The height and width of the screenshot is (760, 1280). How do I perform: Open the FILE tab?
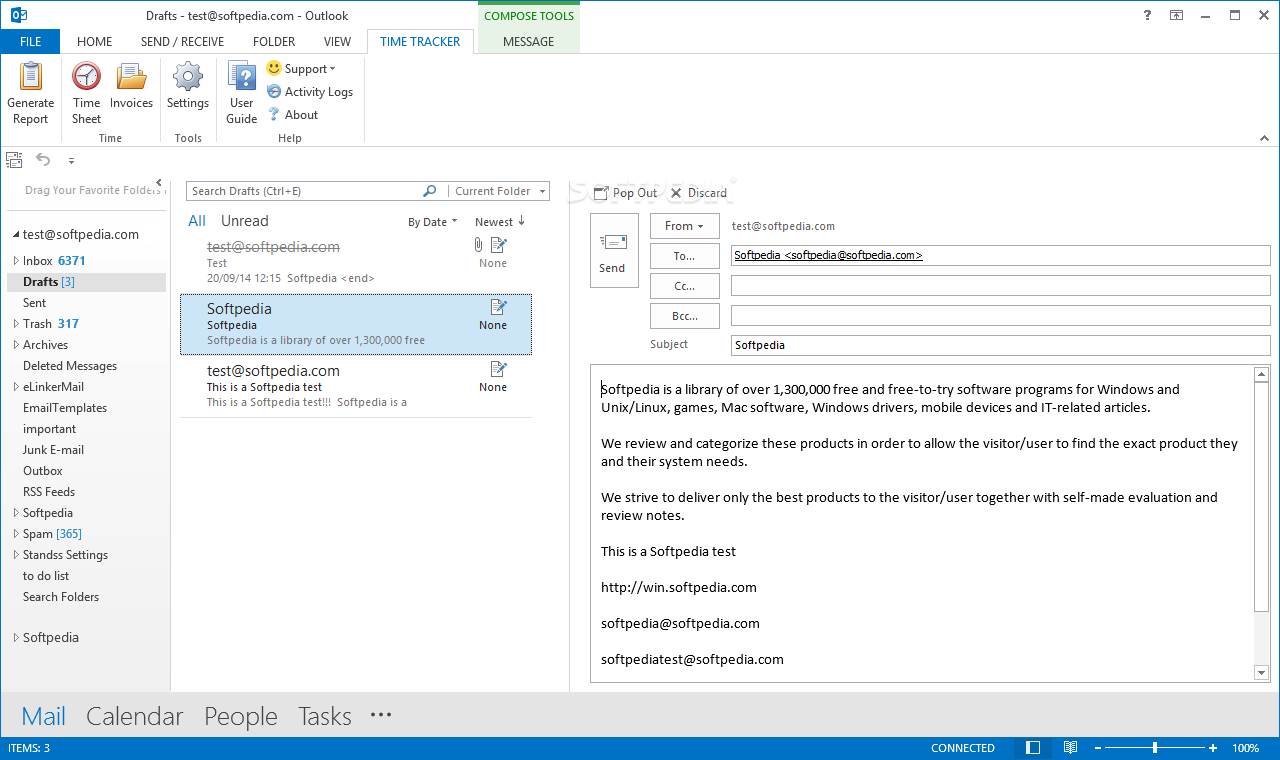[30, 41]
